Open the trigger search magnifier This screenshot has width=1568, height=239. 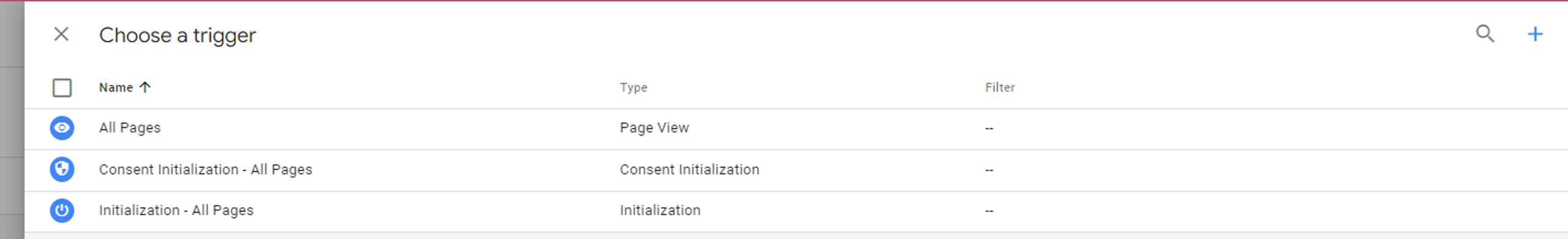pyautogui.click(x=1485, y=34)
